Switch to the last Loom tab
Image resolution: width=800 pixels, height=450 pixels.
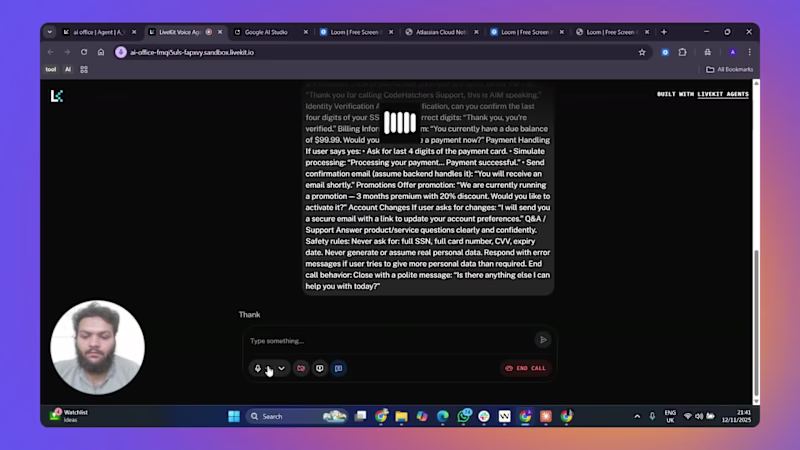(613, 32)
